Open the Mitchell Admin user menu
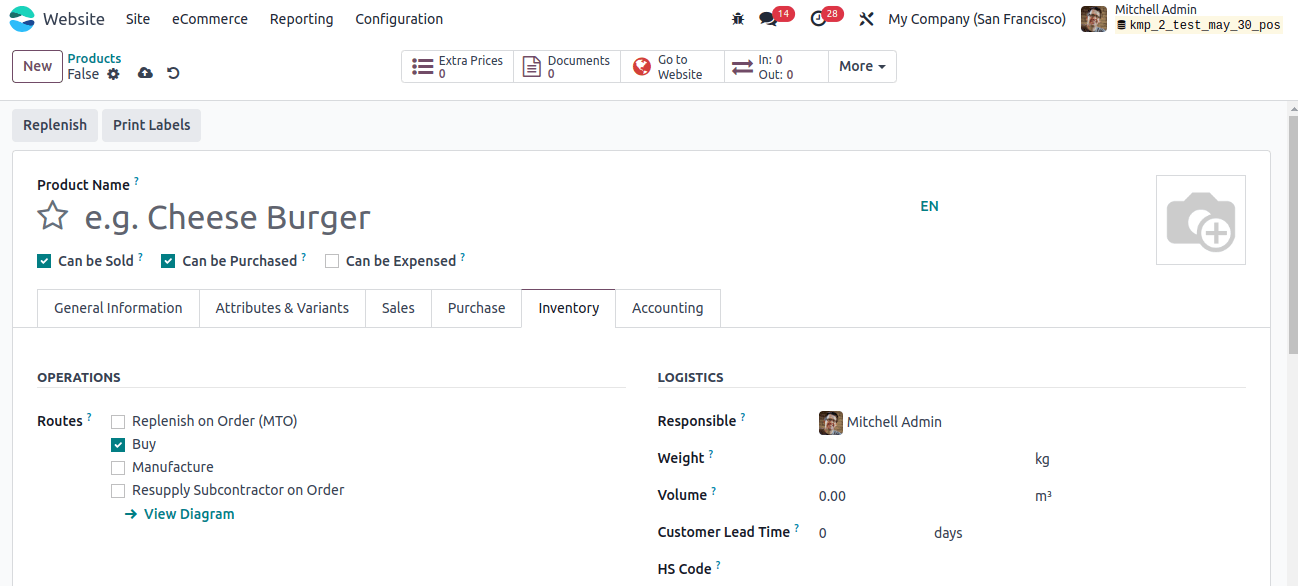This screenshot has height=586, width=1298. click(1182, 18)
